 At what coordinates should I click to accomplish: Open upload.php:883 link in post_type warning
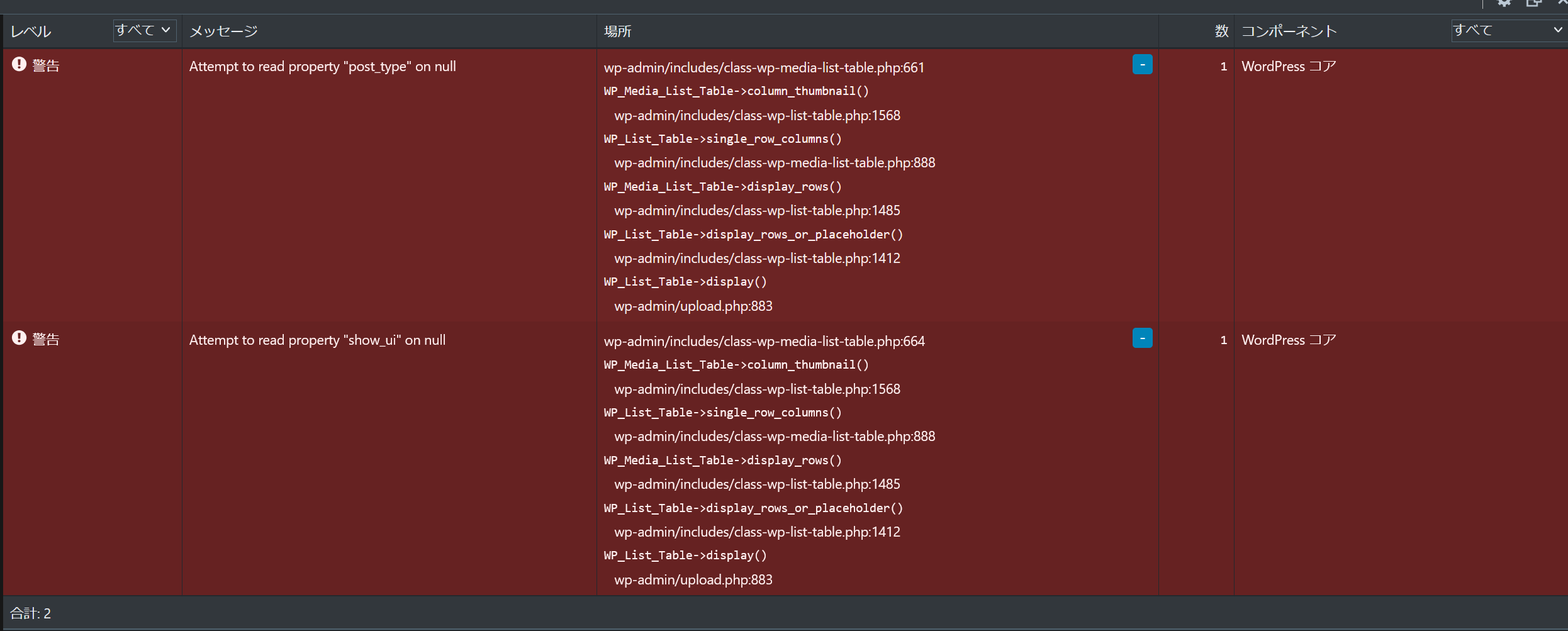(x=693, y=306)
